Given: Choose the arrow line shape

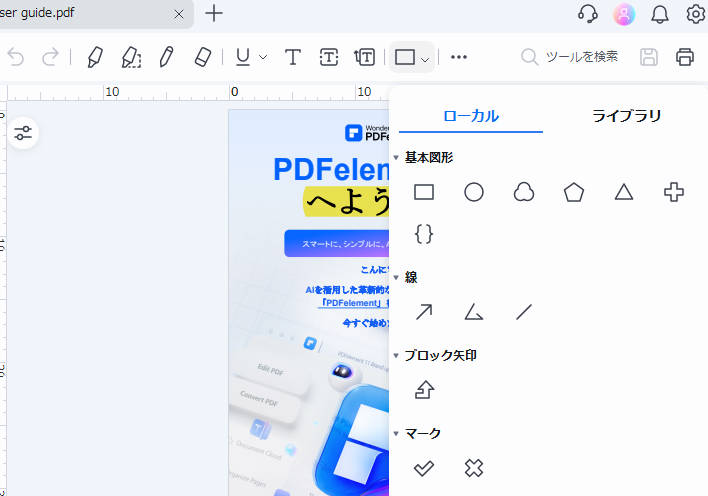Looking at the screenshot, I should click(x=424, y=312).
